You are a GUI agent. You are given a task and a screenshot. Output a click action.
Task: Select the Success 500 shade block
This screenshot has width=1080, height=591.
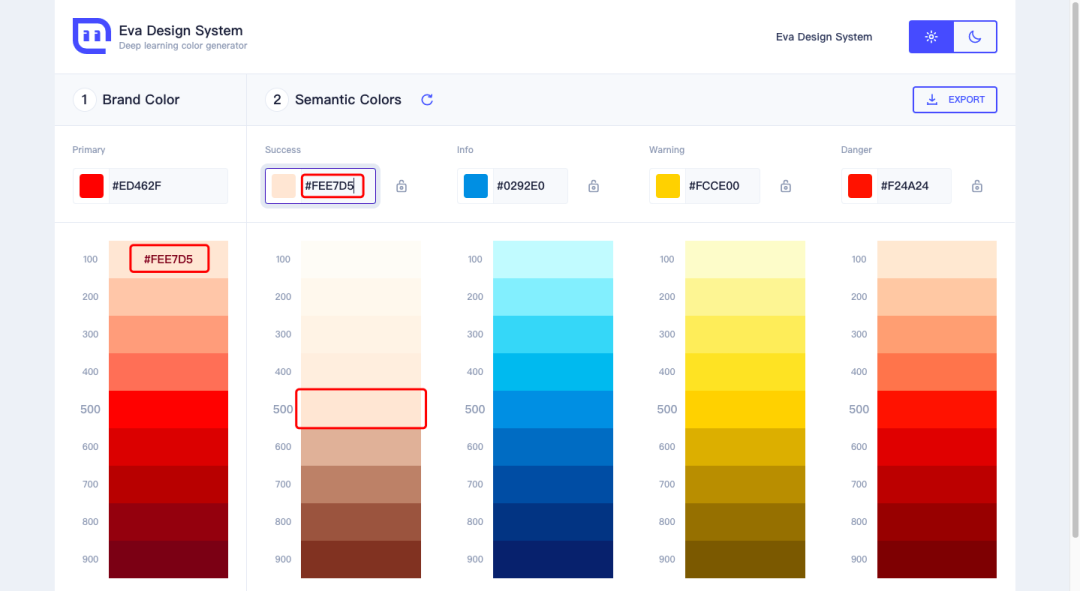361,409
